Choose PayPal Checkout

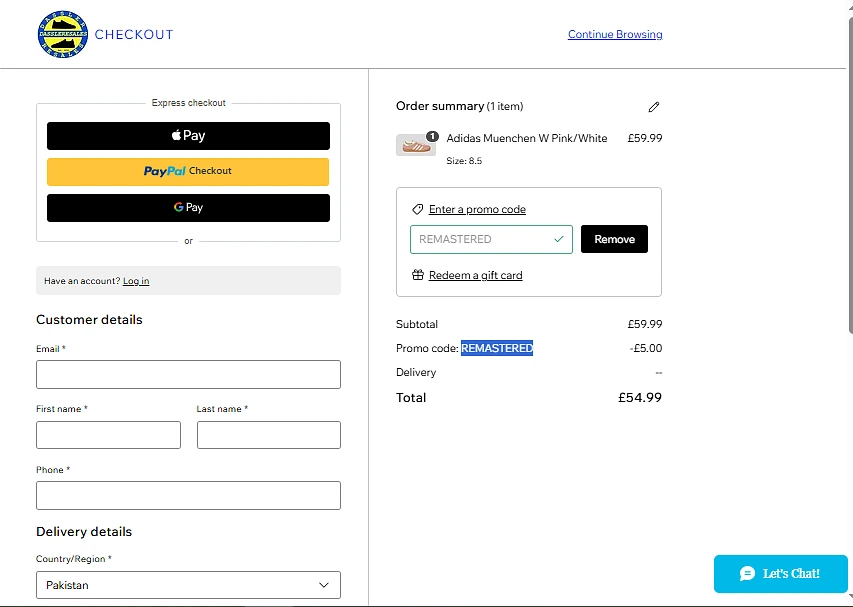(188, 171)
